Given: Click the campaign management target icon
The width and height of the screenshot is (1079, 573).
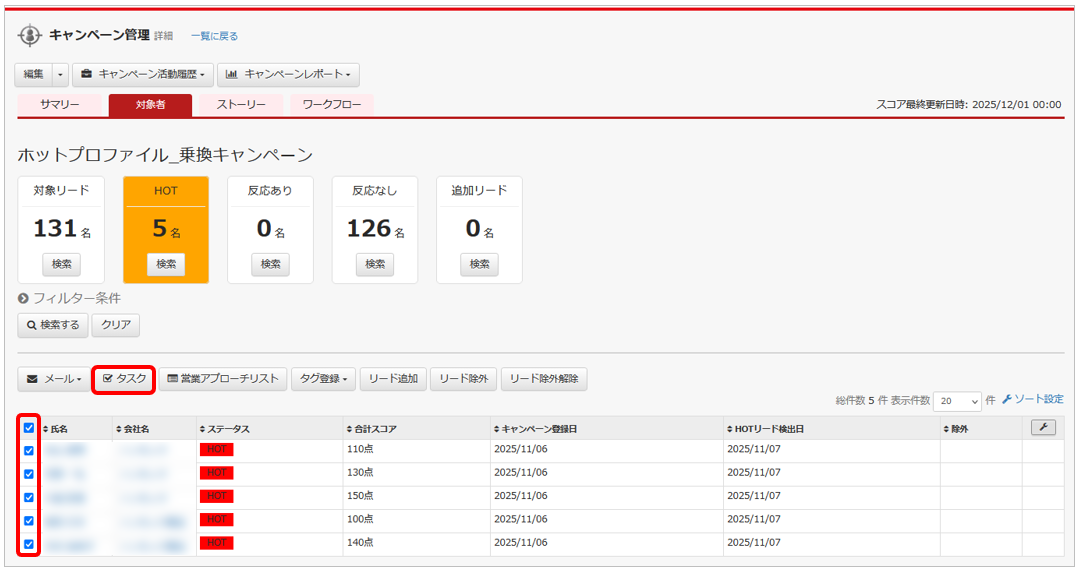Looking at the screenshot, I should [x=31, y=36].
